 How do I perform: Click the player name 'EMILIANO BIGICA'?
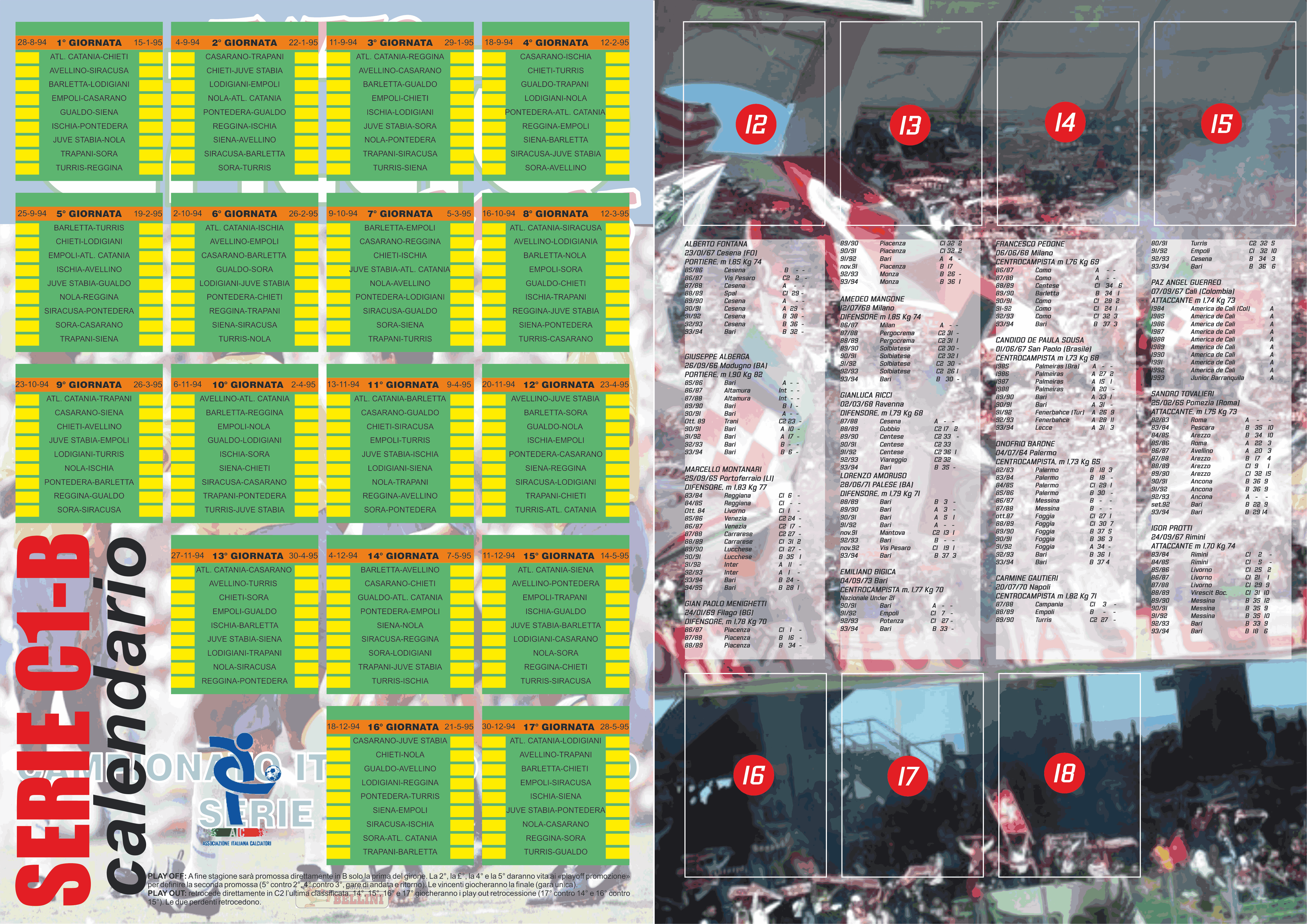tap(867, 572)
